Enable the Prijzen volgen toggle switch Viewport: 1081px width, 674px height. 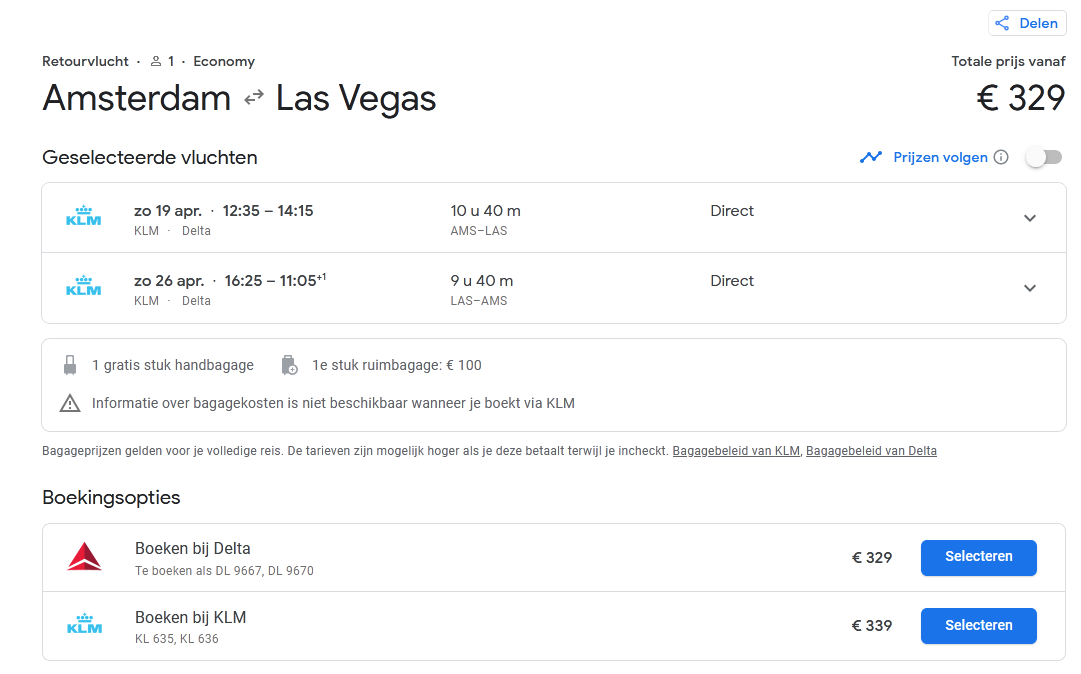click(1044, 157)
